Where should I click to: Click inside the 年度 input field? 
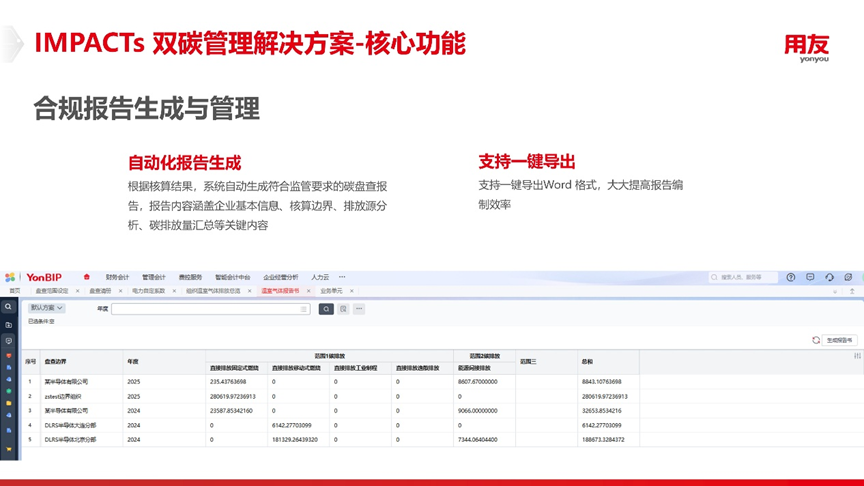pyautogui.click(x=210, y=309)
